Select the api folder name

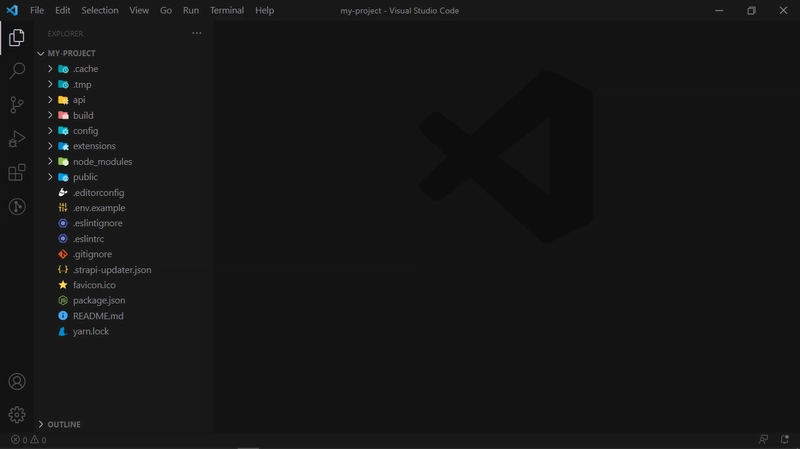coord(79,100)
